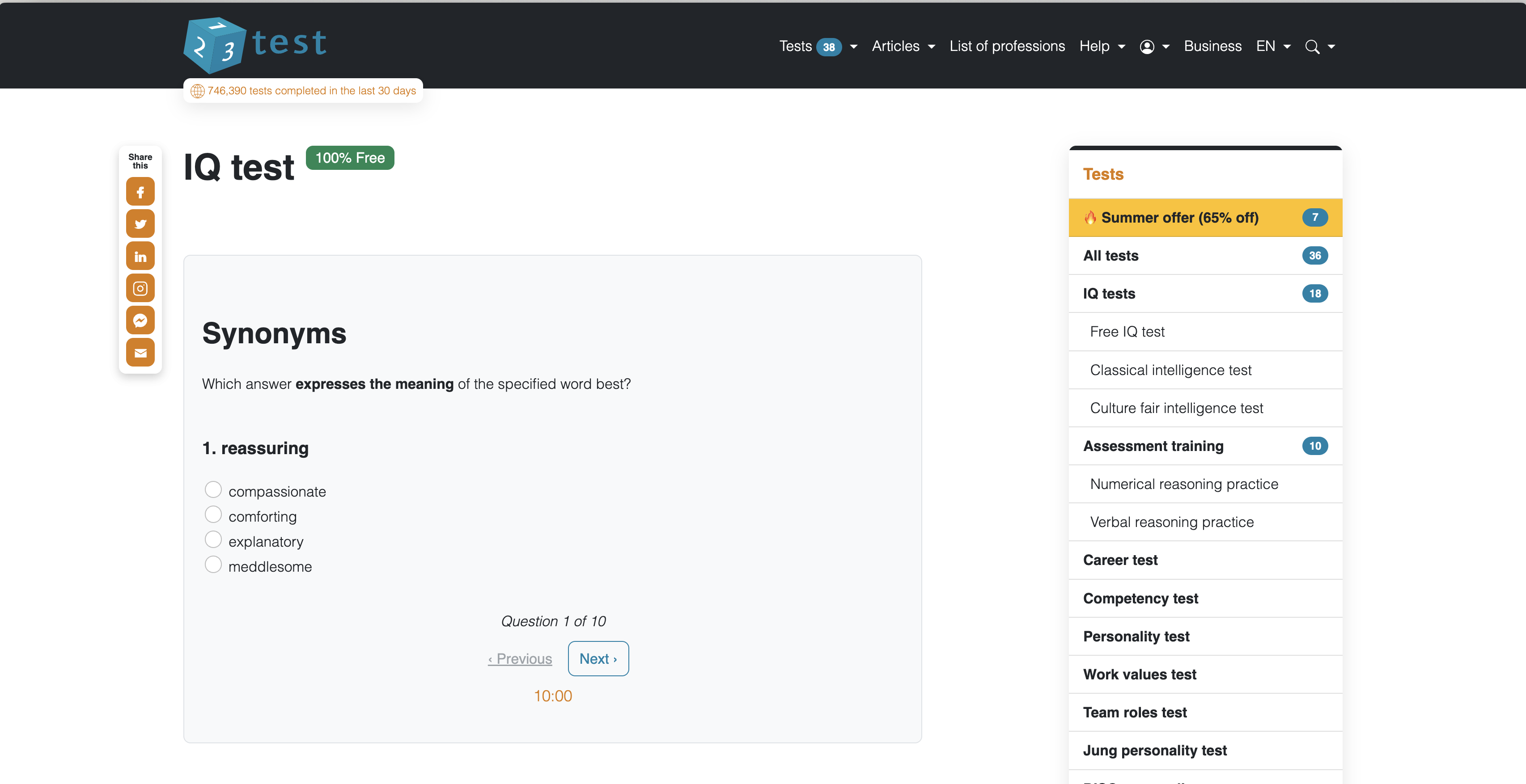Select the 'compassionate' radio button
The height and width of the screenshot is (784, 1526).
[213, 490]
